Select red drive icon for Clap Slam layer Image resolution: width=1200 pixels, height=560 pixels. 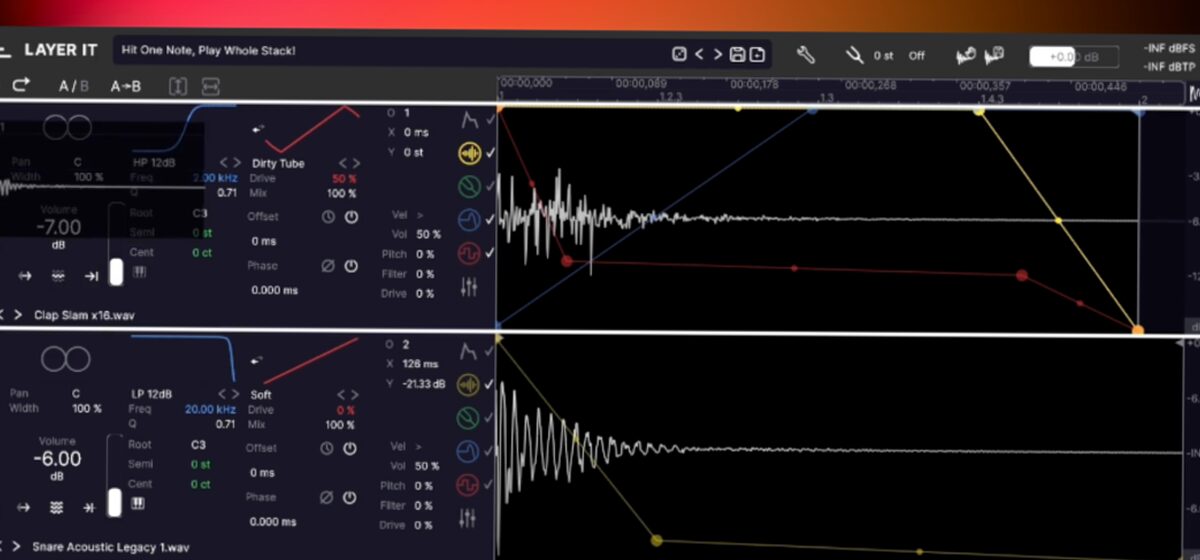point(469,254)
